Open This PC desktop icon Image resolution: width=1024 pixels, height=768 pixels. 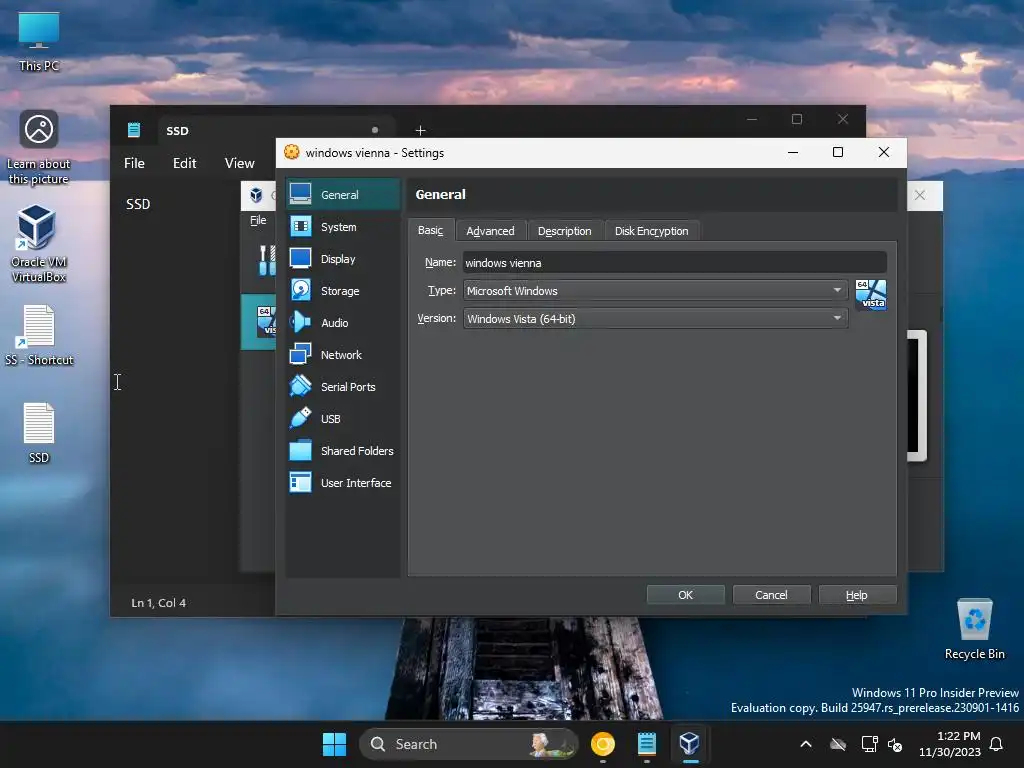coord(39,41)
